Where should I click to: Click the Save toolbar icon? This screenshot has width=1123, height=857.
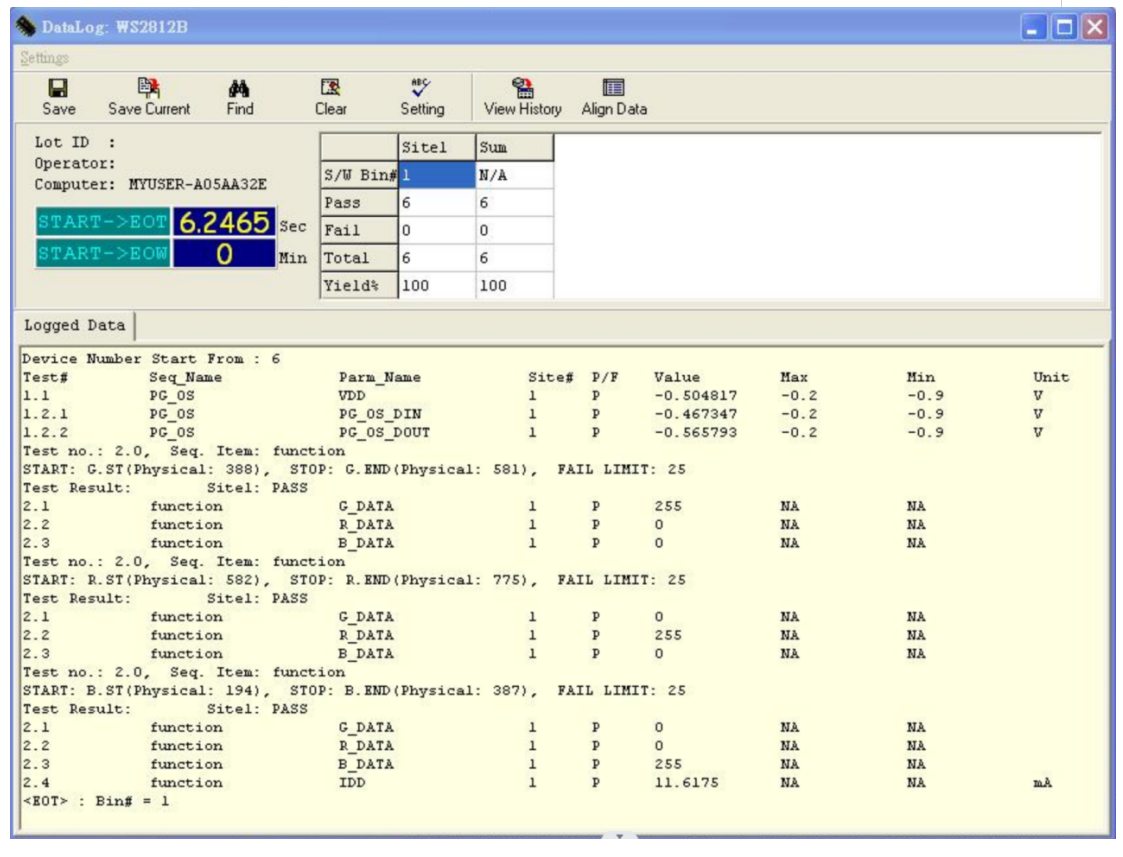[x=58, y=88]
